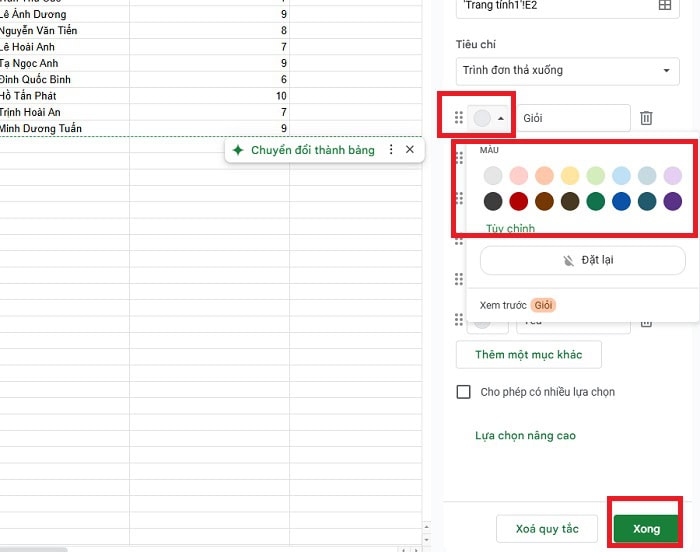Close the 'Chuyển đổi thành bảng' suggestion
The image size is (700, 552).
409,150
